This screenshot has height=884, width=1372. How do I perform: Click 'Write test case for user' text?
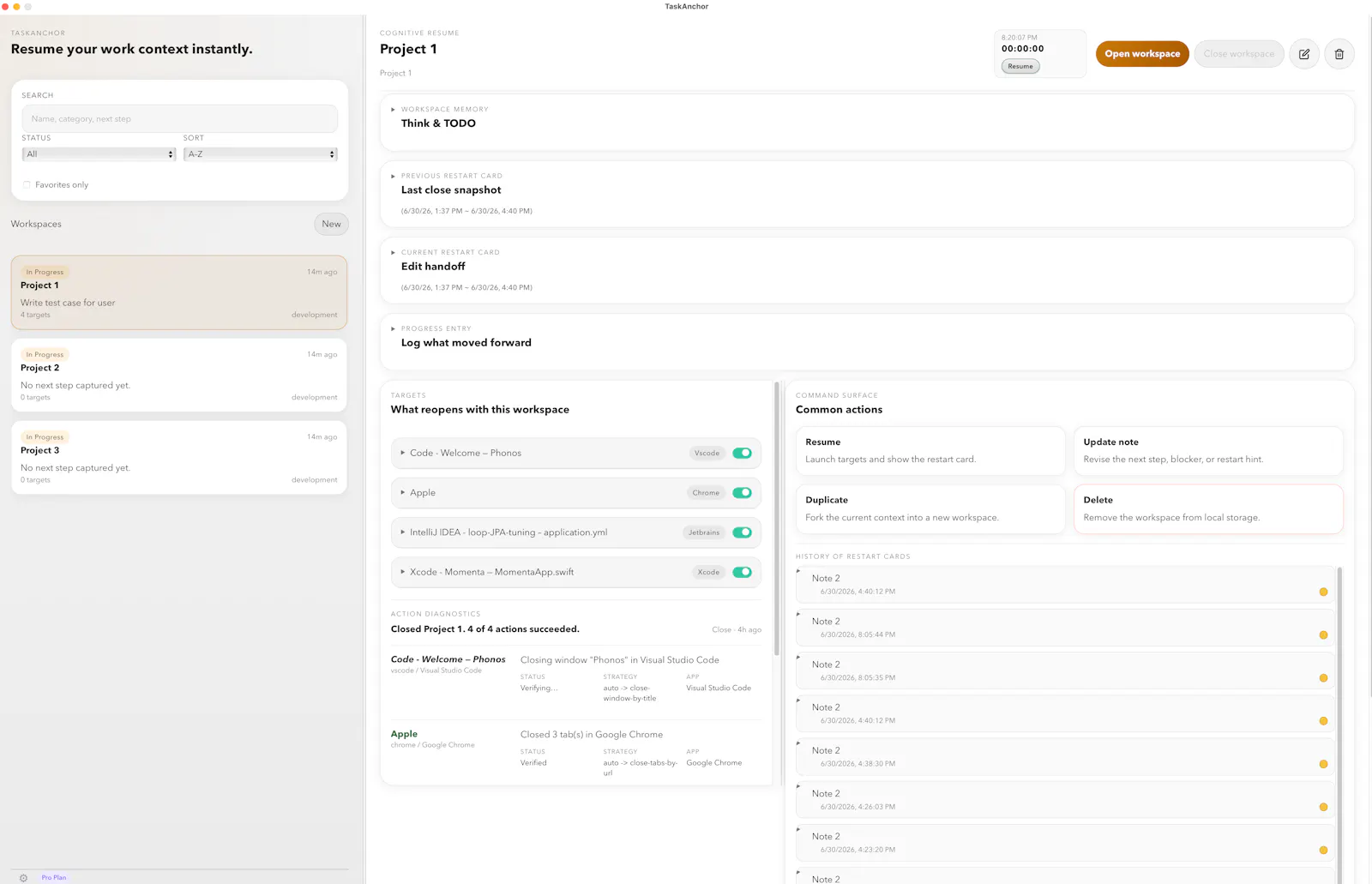(68, 303)
